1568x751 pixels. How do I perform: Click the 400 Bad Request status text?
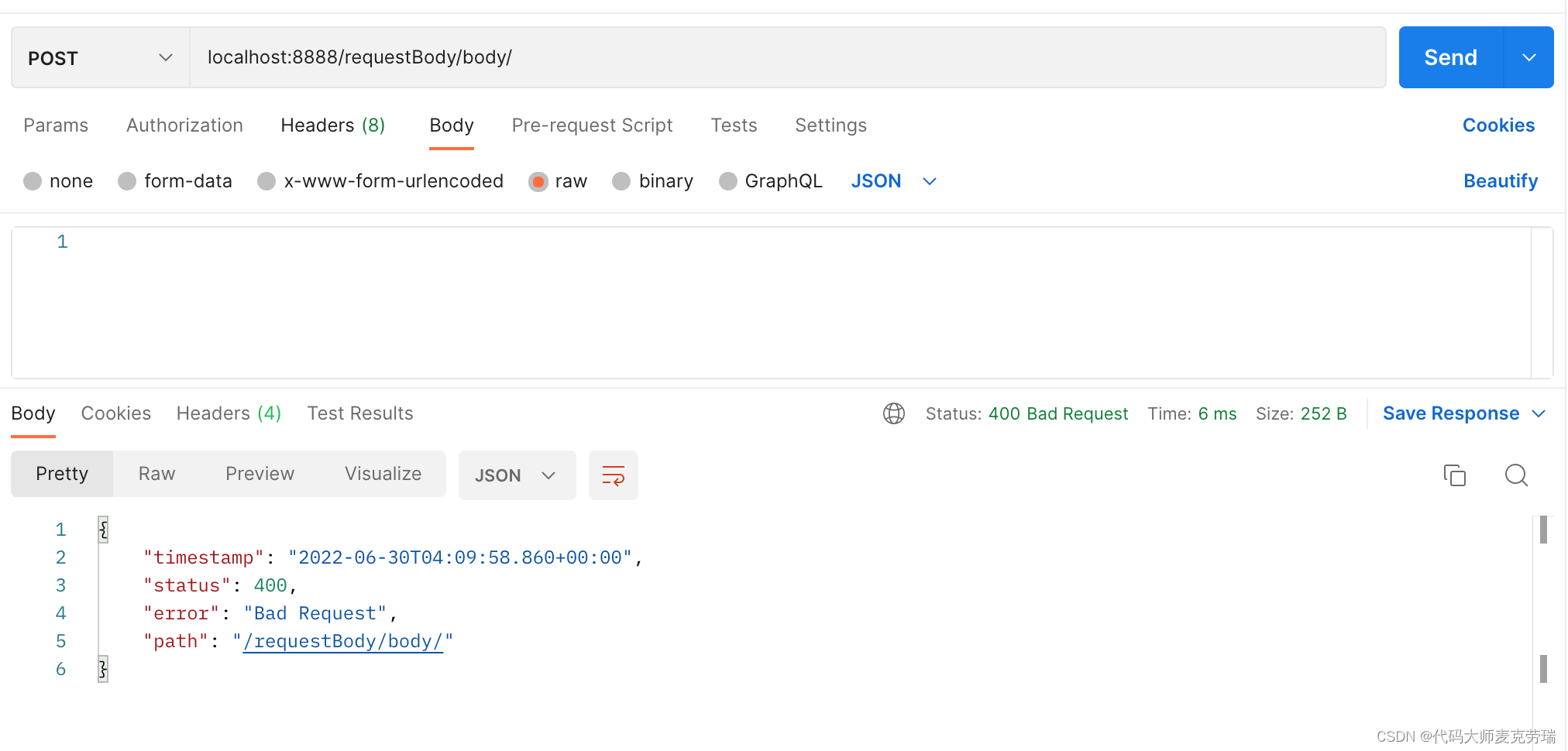[x=1058, y=413]
